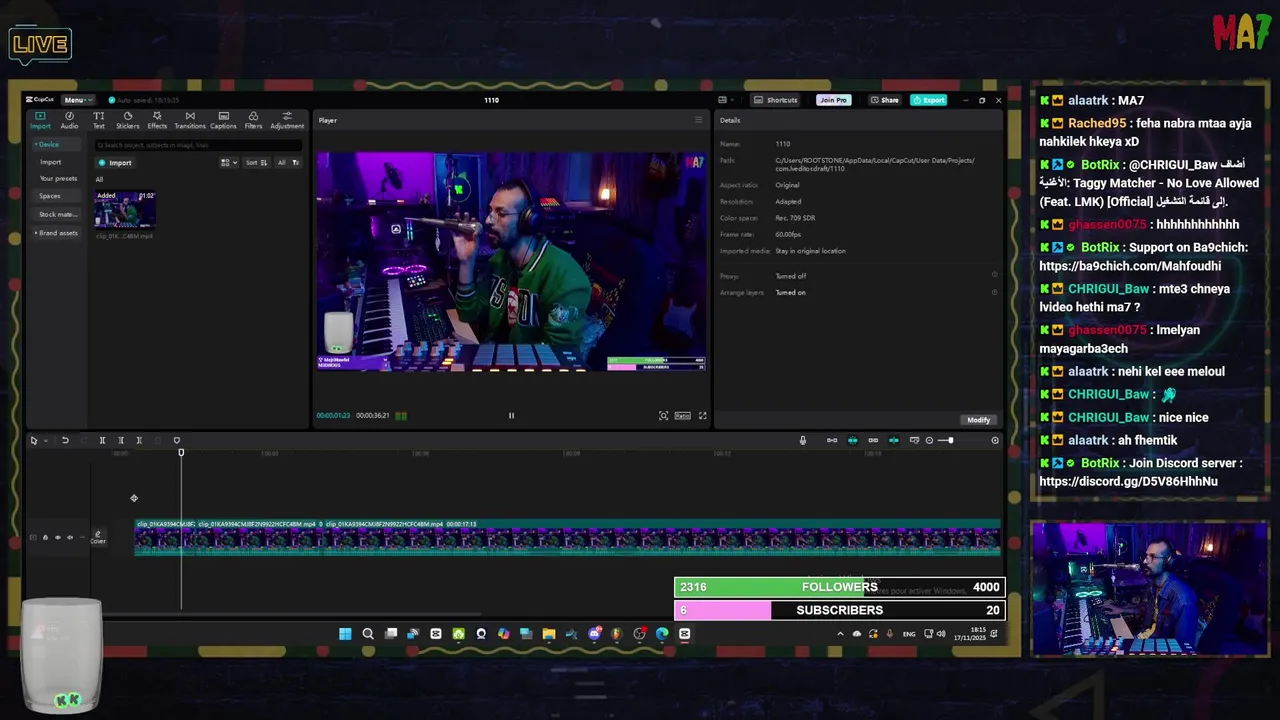Open the grid view options dropdown
1280x720 pixels.
229,162
